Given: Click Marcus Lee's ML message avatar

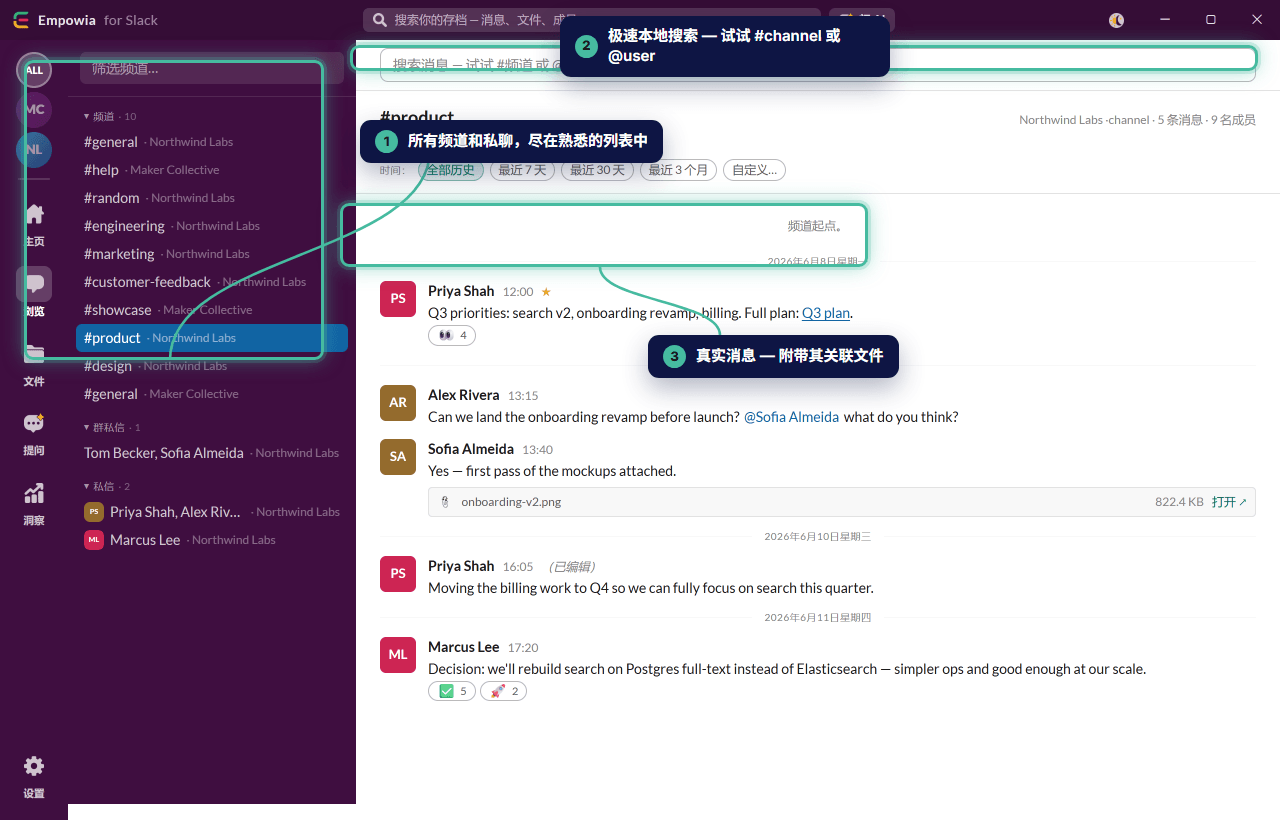Looking at the screenshot, I should pyautogui.click(x=398, y=655).
